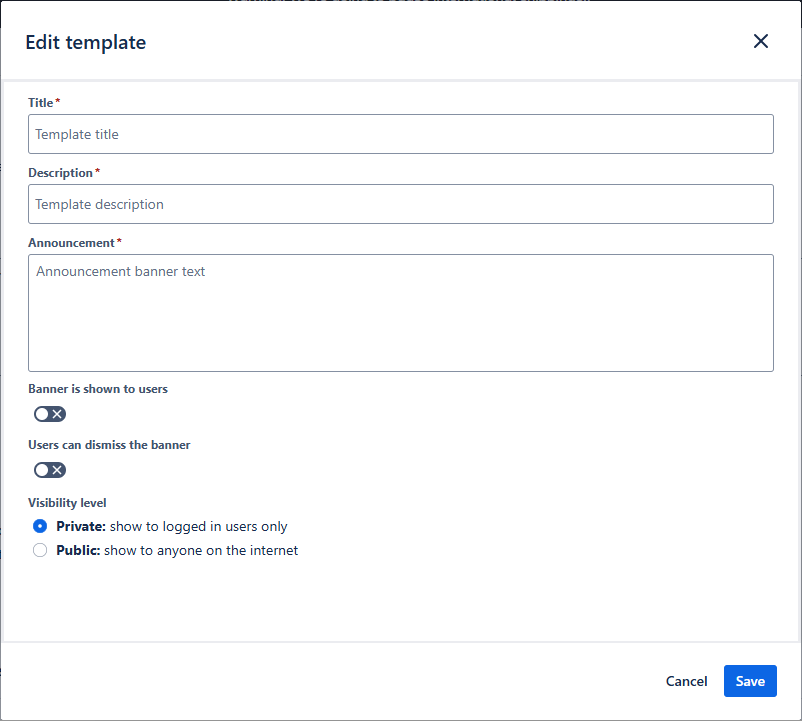Viewport: 802px width, 721px height.
Task: Click the 'Title' field label
Action: tap(41, 103)
